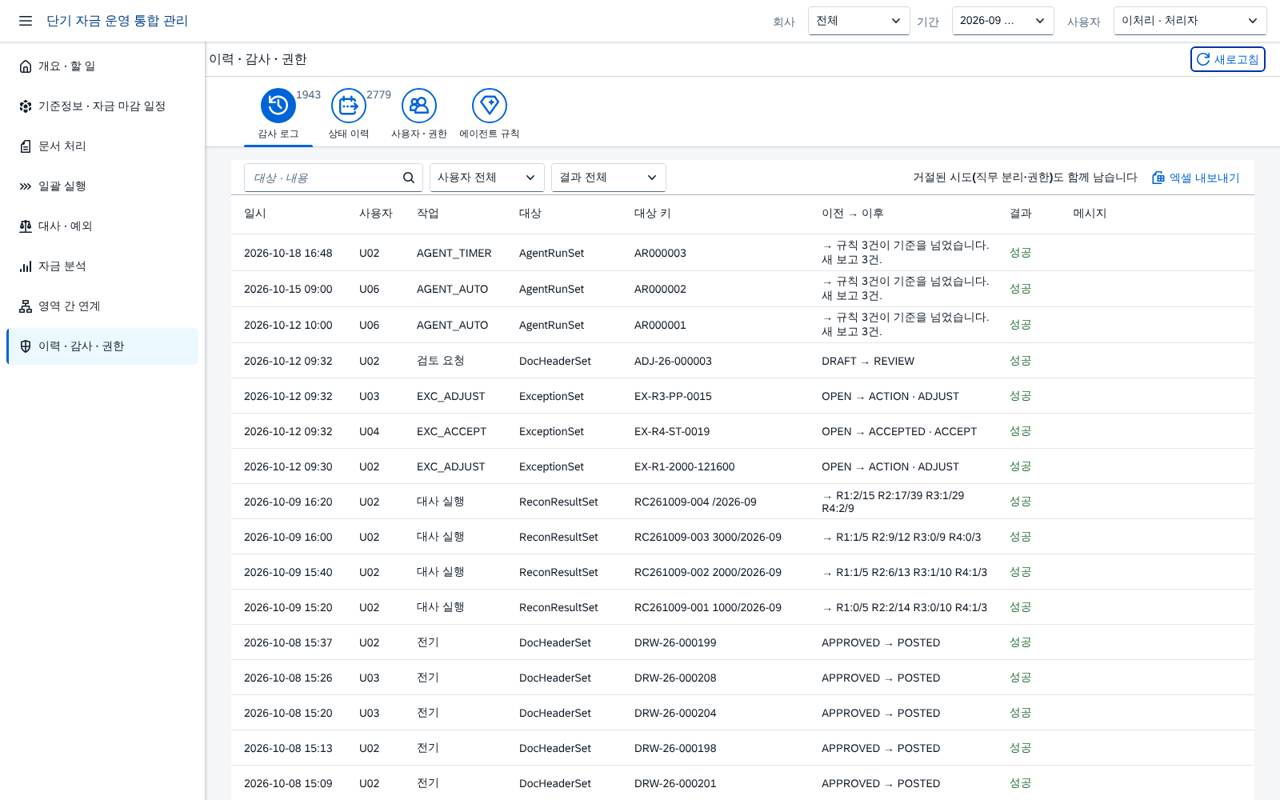Click RC261009-002 2000/2026-09 cell
The height and width of the screenshot is (800, 1280).
tap(708, 572)
